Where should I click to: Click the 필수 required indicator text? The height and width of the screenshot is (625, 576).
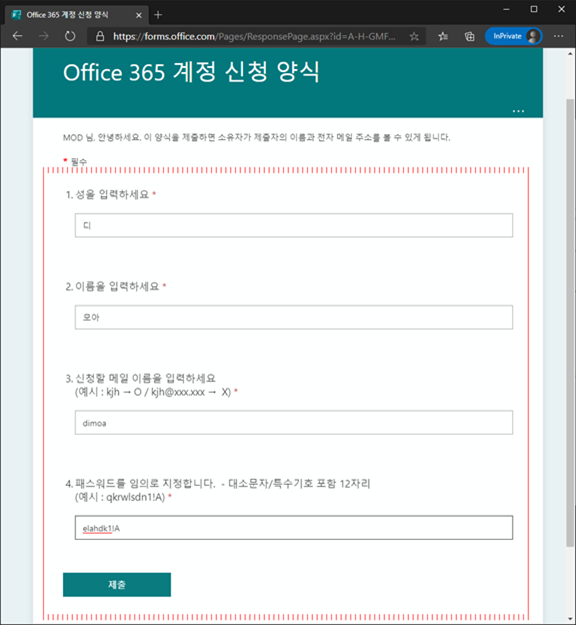coord(79,161)
